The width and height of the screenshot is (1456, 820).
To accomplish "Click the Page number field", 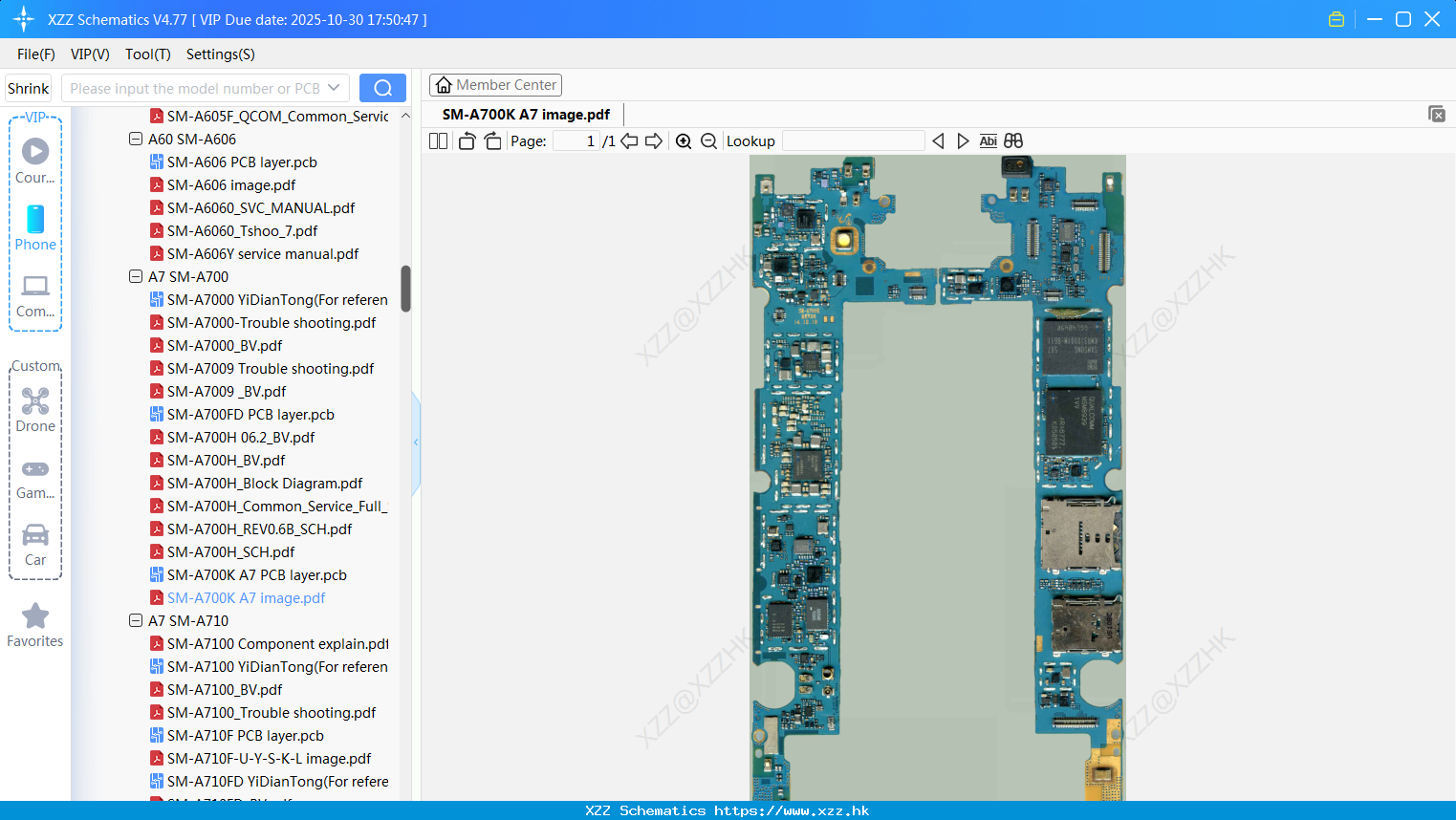I will pyautogui.click(x=576, y=141).
